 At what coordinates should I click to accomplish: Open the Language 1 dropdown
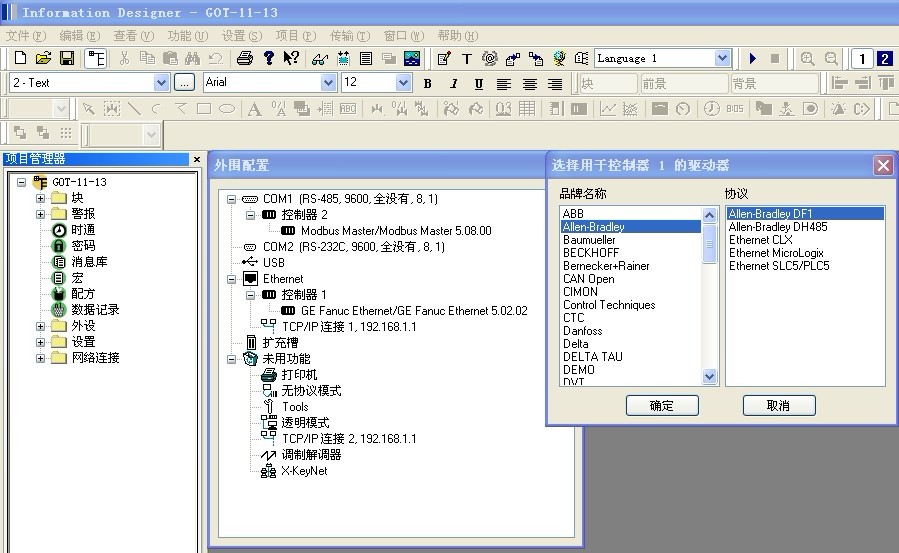722,58
